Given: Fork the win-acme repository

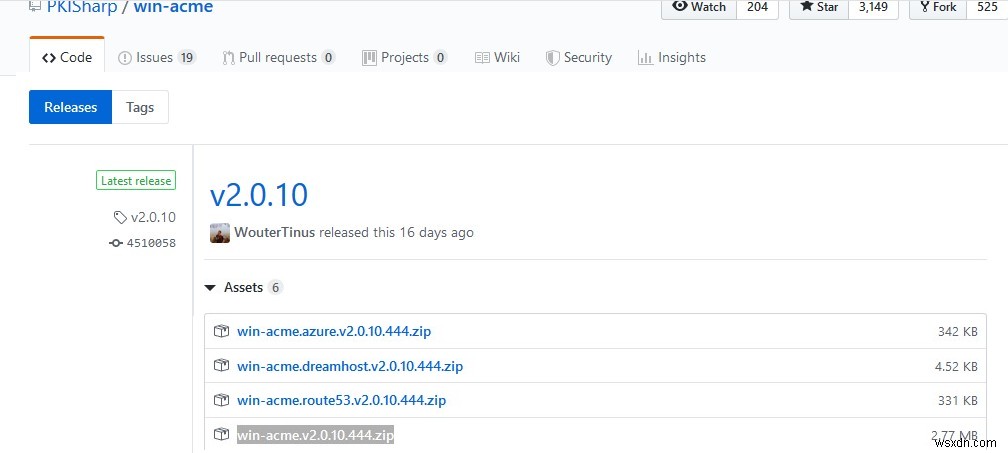Looking at the screenshot, I should pos(938,8).
